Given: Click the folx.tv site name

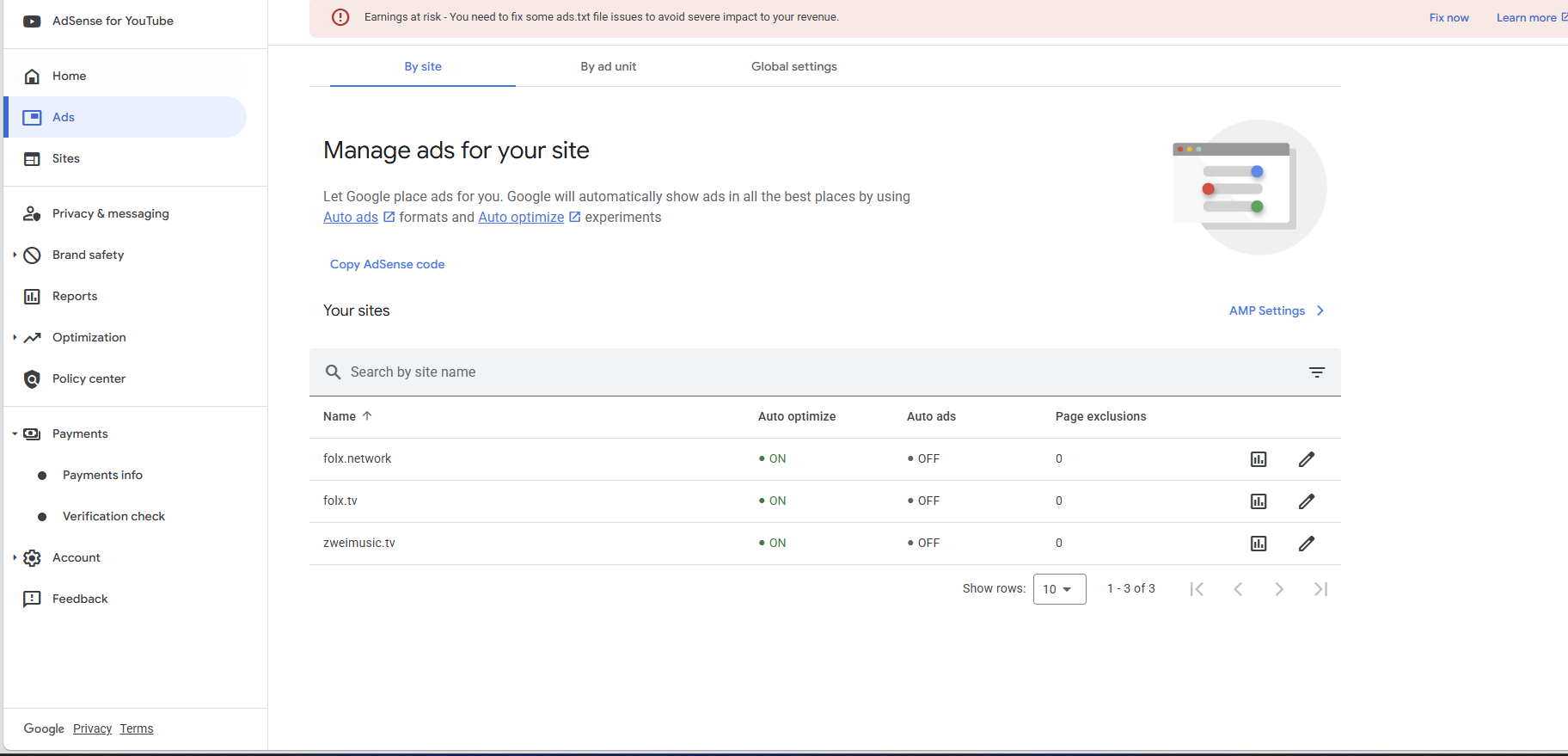Looking at the screenshot, I should pos(340,501).
